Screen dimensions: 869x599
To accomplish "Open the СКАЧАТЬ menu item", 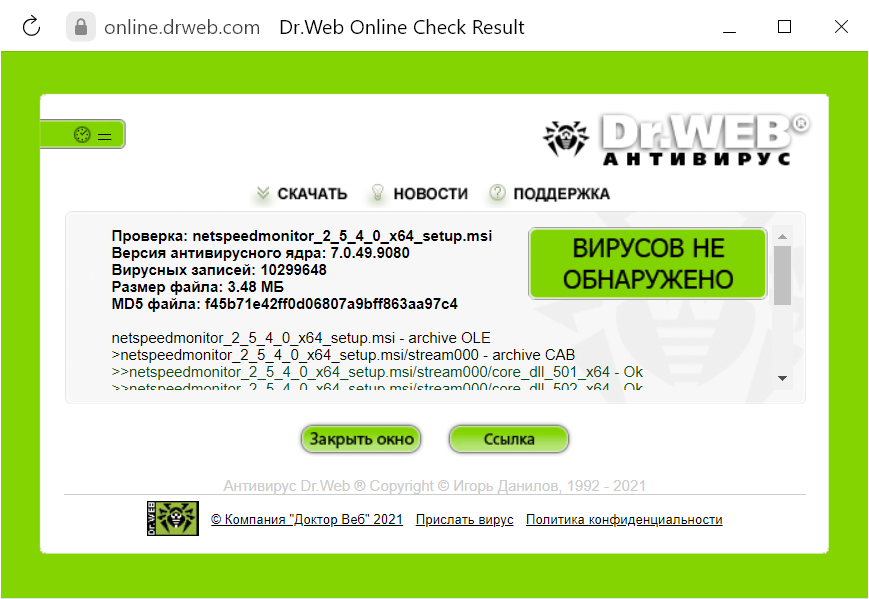I will coord(302,193).
